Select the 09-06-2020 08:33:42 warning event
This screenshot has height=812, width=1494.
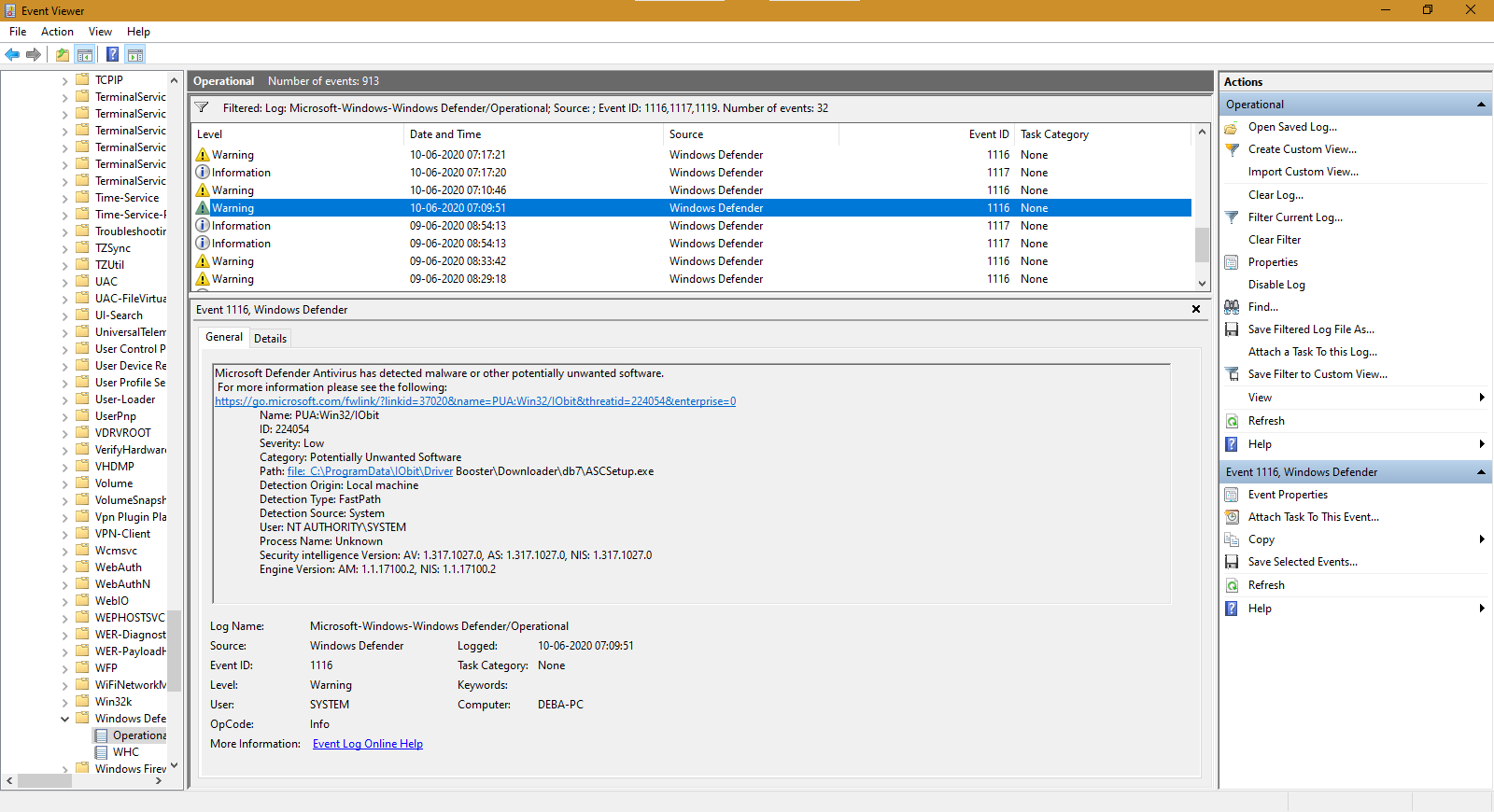pos(691,261)
